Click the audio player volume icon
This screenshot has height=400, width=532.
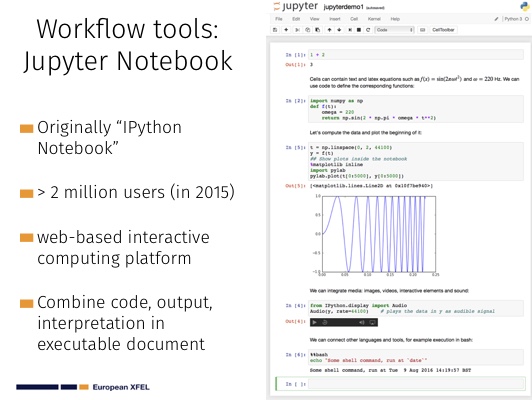point(362,322)
